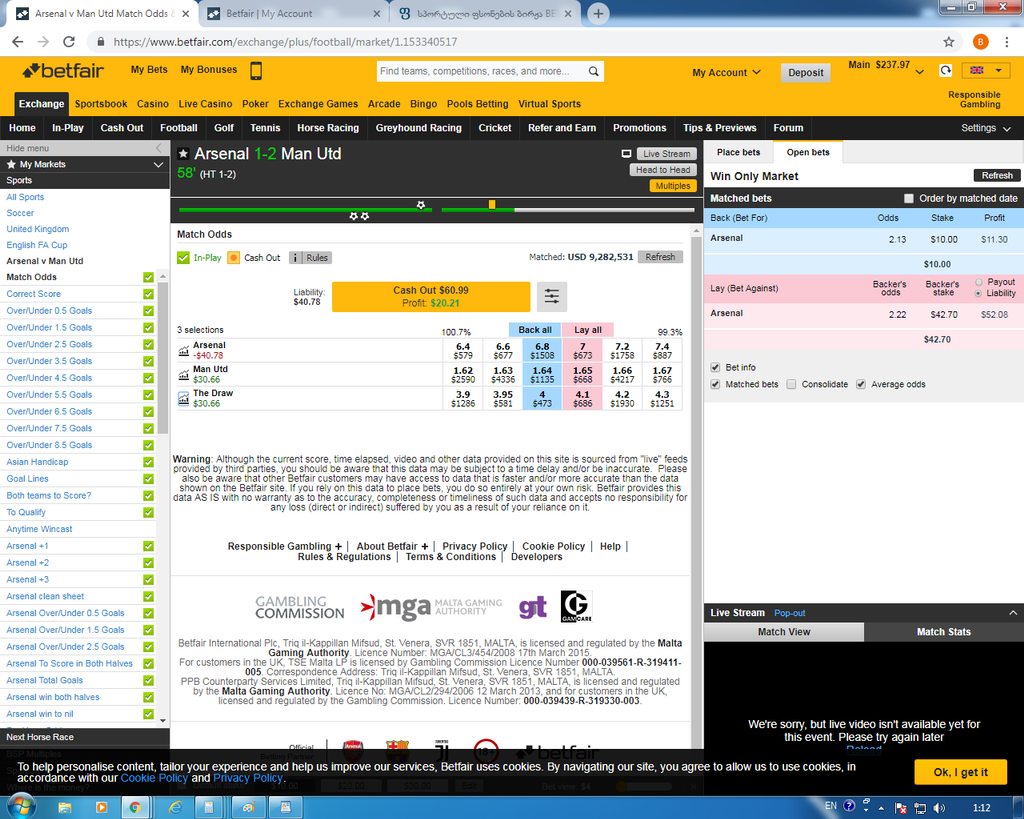Expand the Main balance dropdown

(920, 72)
